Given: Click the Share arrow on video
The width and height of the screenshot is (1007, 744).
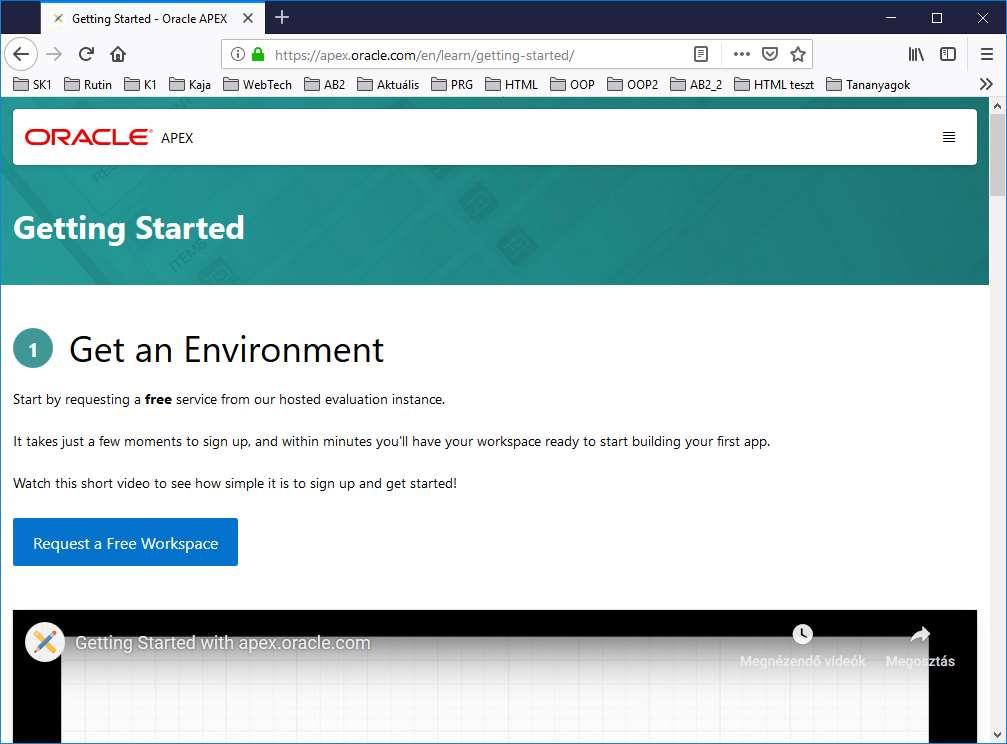Looking at the screenshot, I should 920,635.
